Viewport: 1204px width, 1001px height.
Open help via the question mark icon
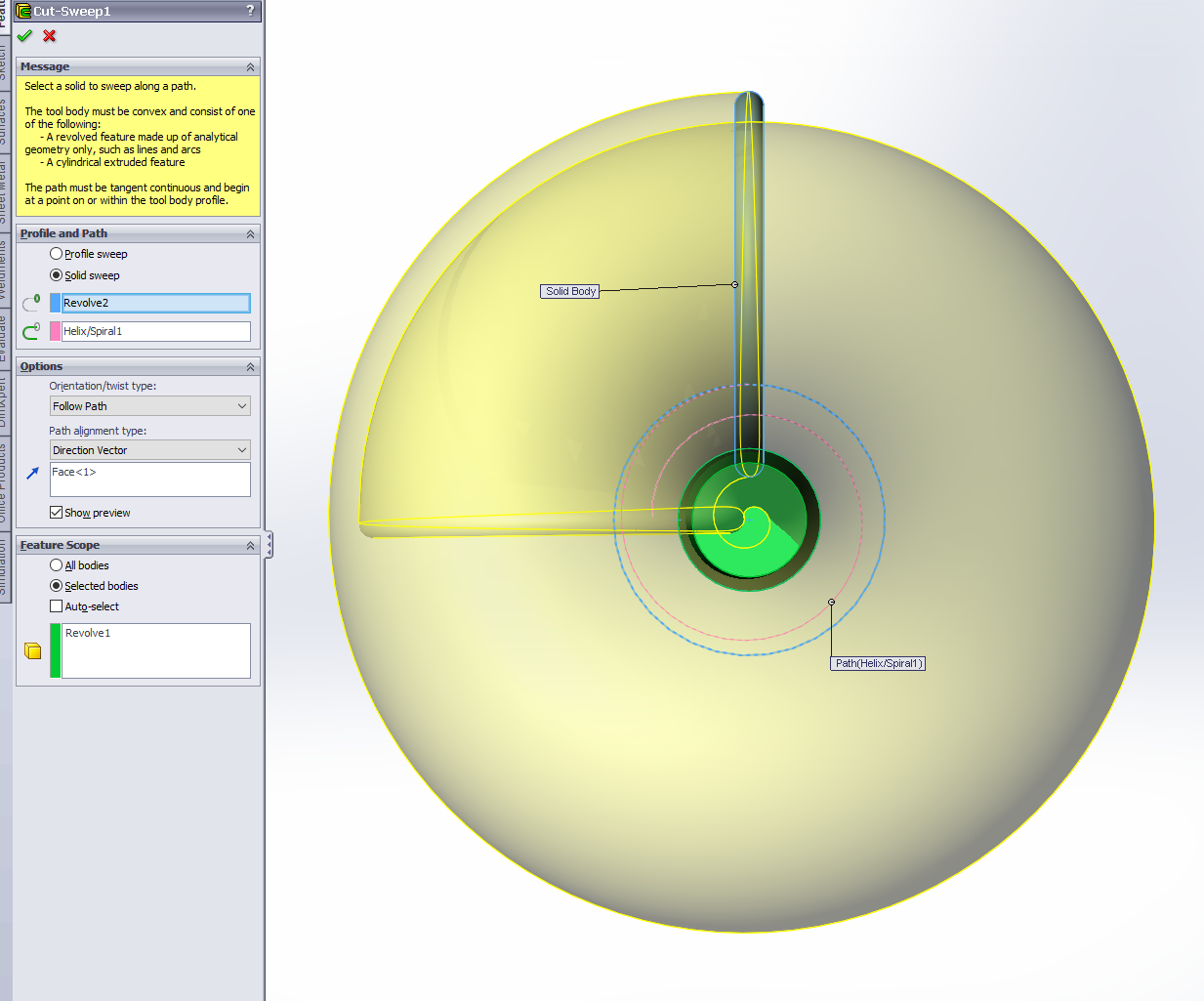tap(250, 11)
